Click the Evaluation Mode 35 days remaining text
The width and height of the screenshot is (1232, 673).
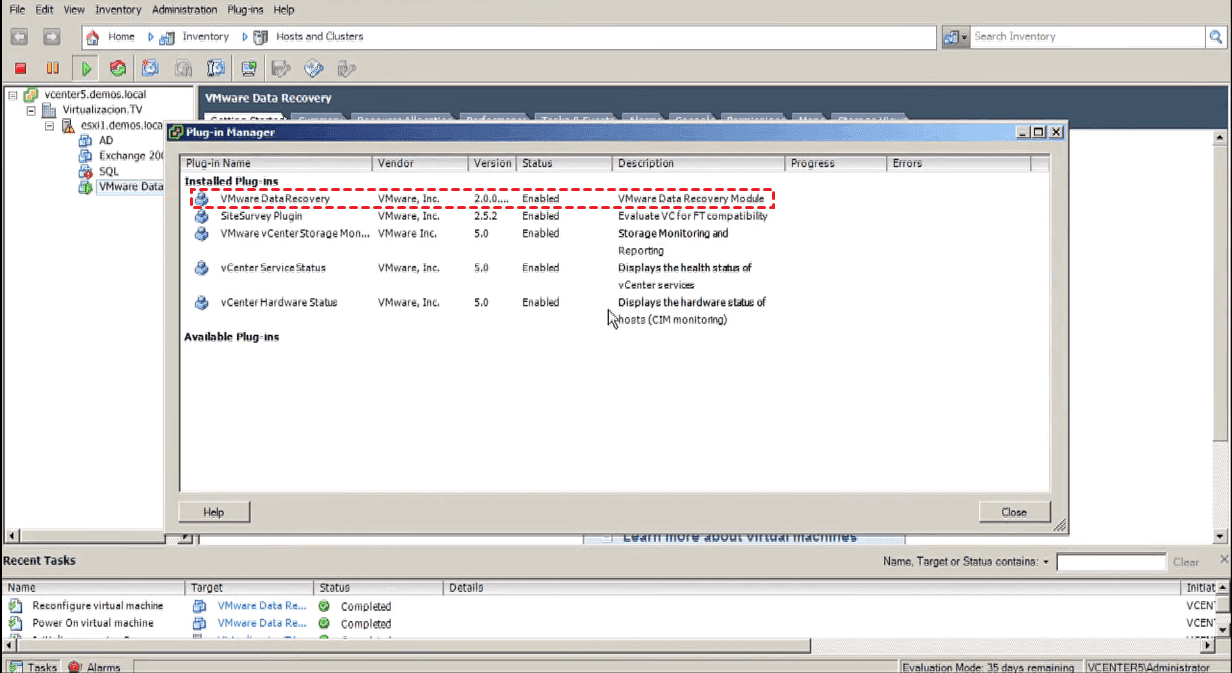click(x=988, y=667)
